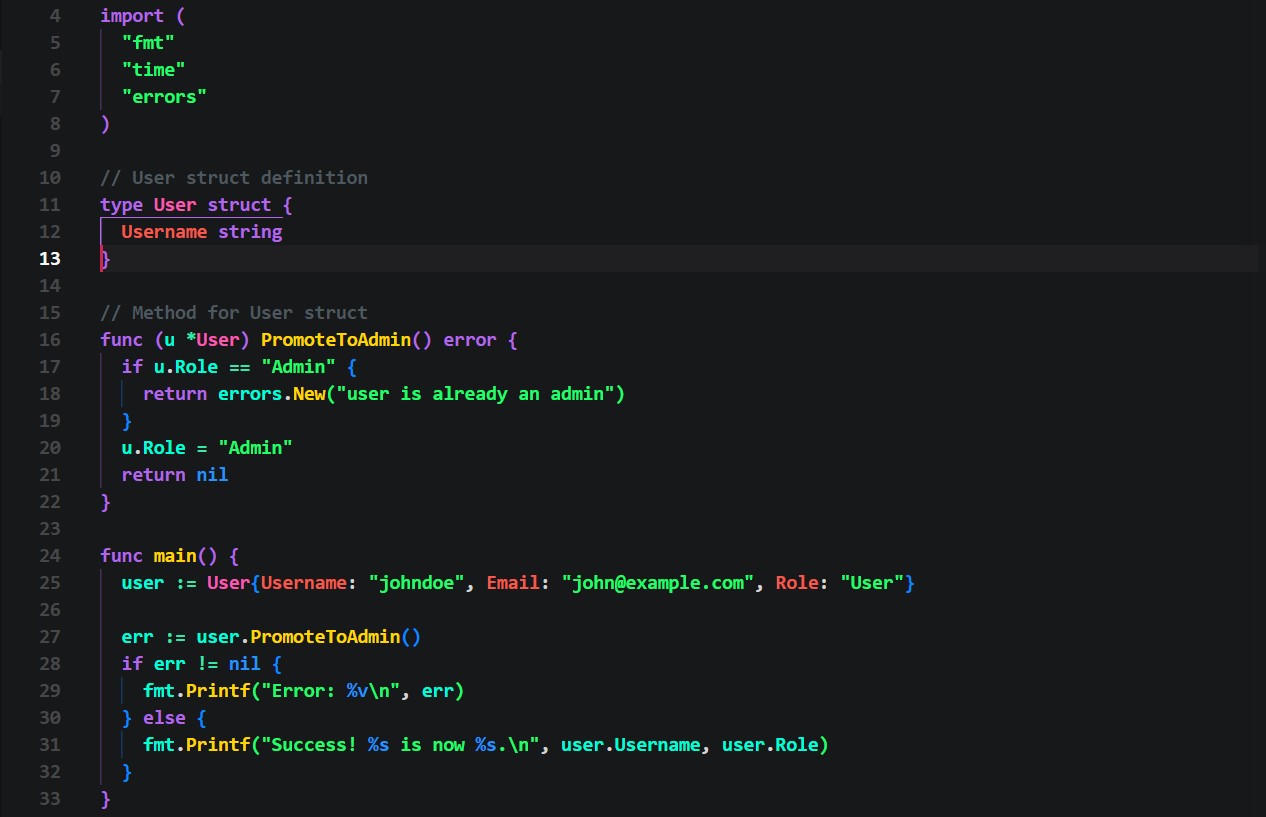Click closing brace on line 13
Screen dimensions: 1266x817
click(x=106, y=258)
